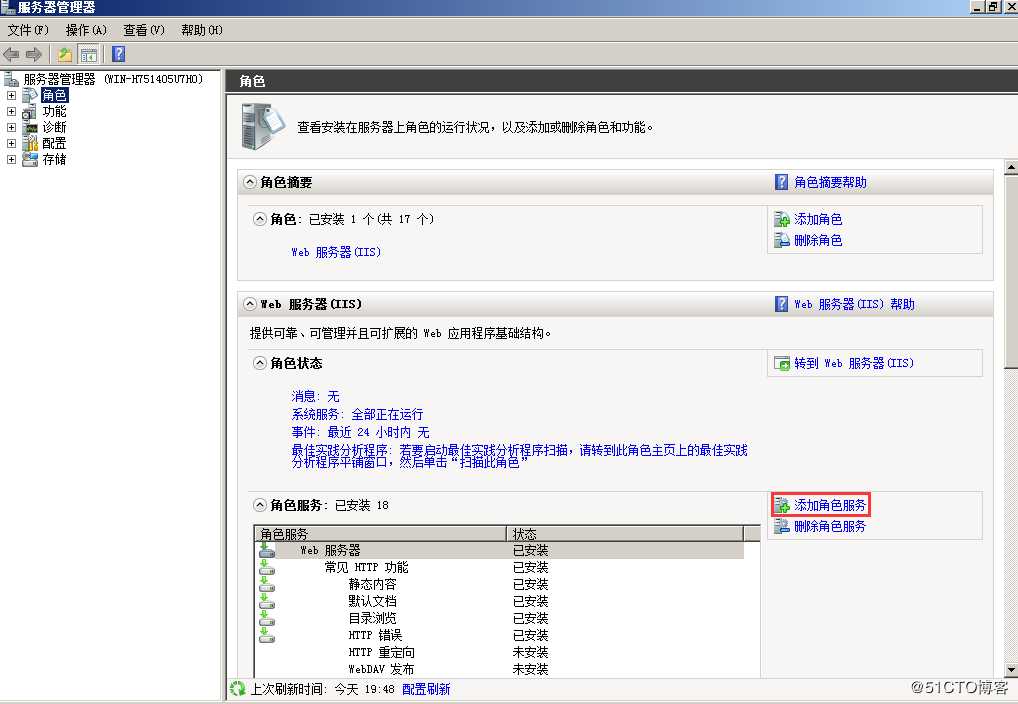The image size is (1018, 704).
Task: Click the 功能 tree node icon
Action: pyautogui.click(x=29, y=112)
